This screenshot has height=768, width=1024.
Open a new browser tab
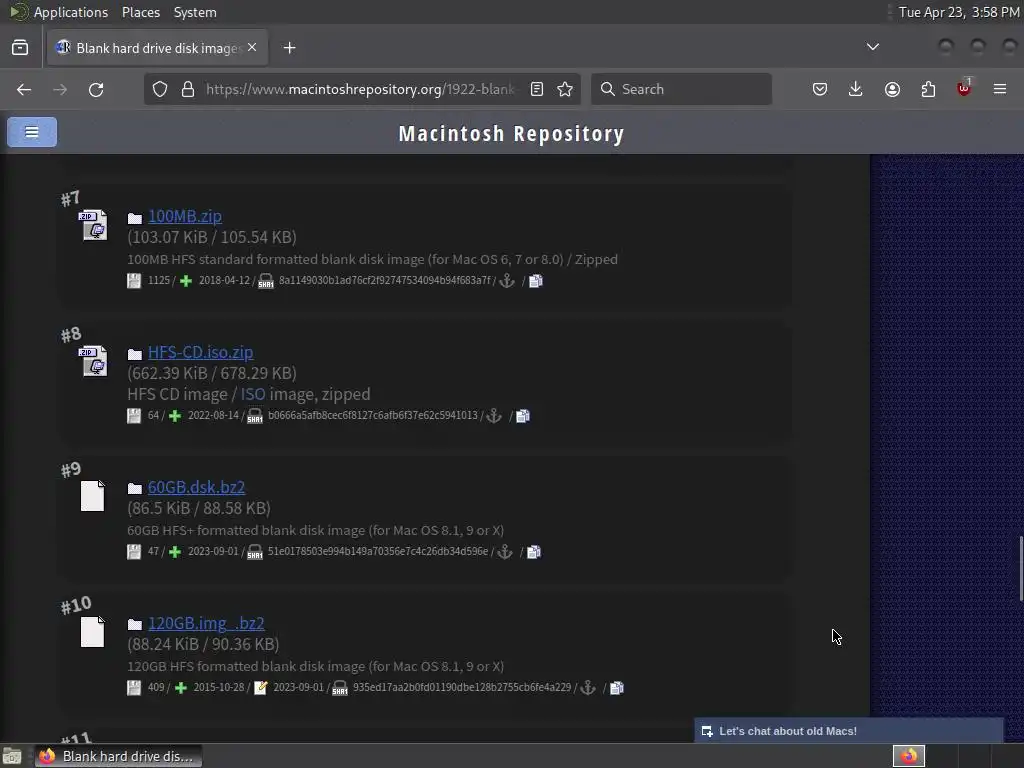[289, 48]
